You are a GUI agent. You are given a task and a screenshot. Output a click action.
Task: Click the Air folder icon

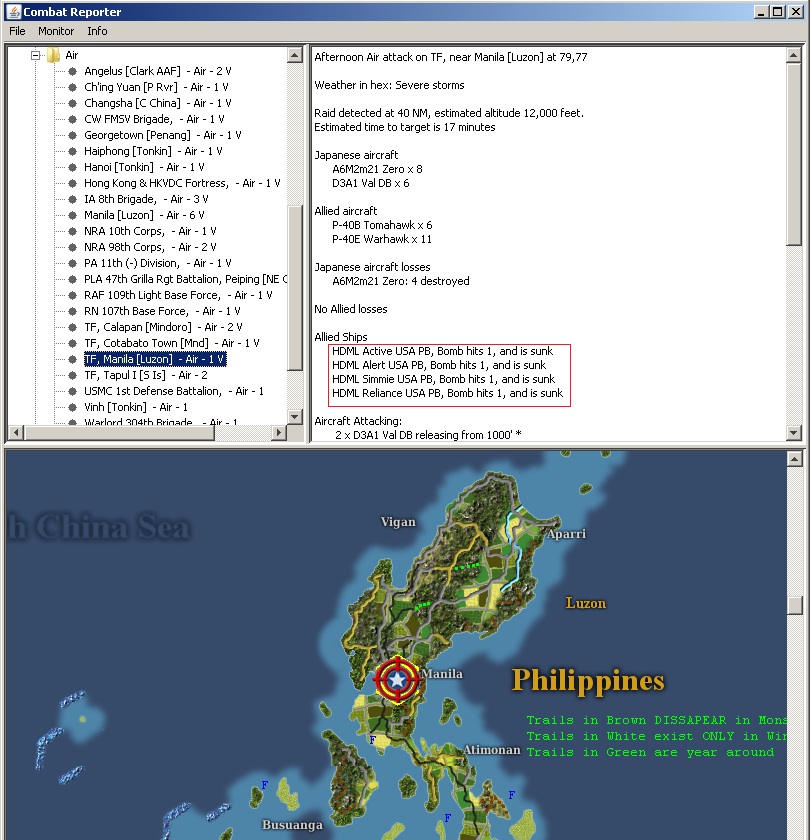tap(53, 55)
